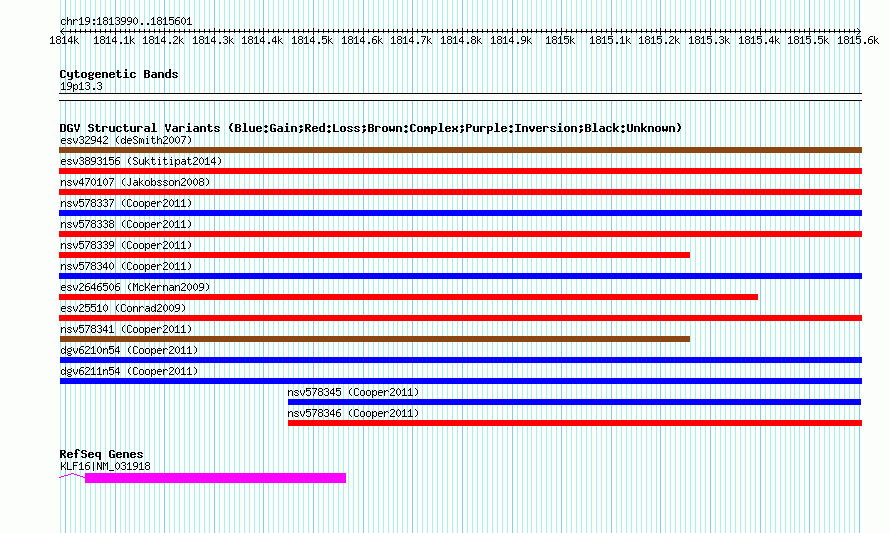Click the KLF16|NM_031918 gene label
The height and width of the screenshot is (533, 890).
point(105,466)
